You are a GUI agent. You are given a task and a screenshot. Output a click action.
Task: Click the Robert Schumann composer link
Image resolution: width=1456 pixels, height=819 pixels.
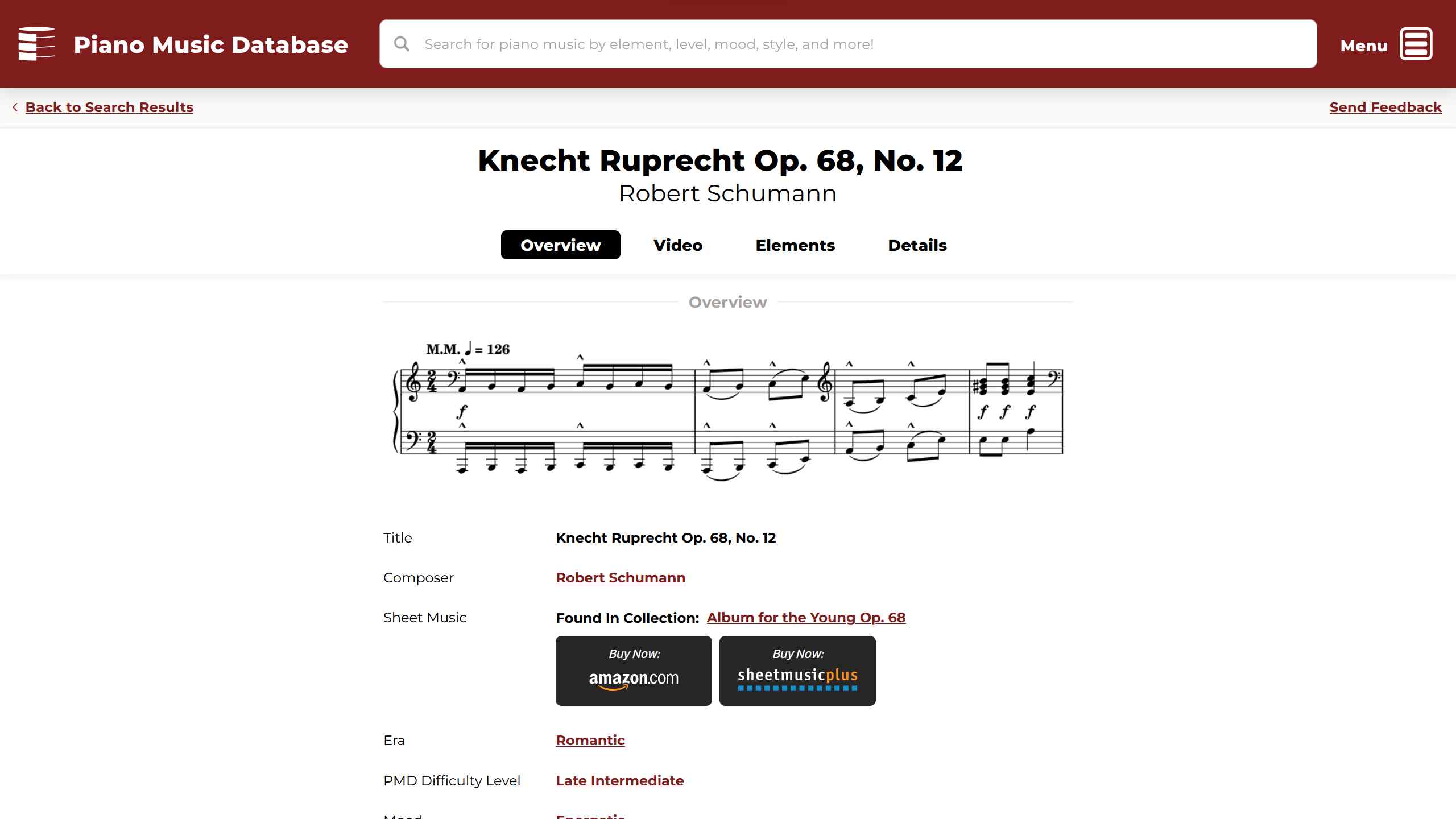coord(620,577)
